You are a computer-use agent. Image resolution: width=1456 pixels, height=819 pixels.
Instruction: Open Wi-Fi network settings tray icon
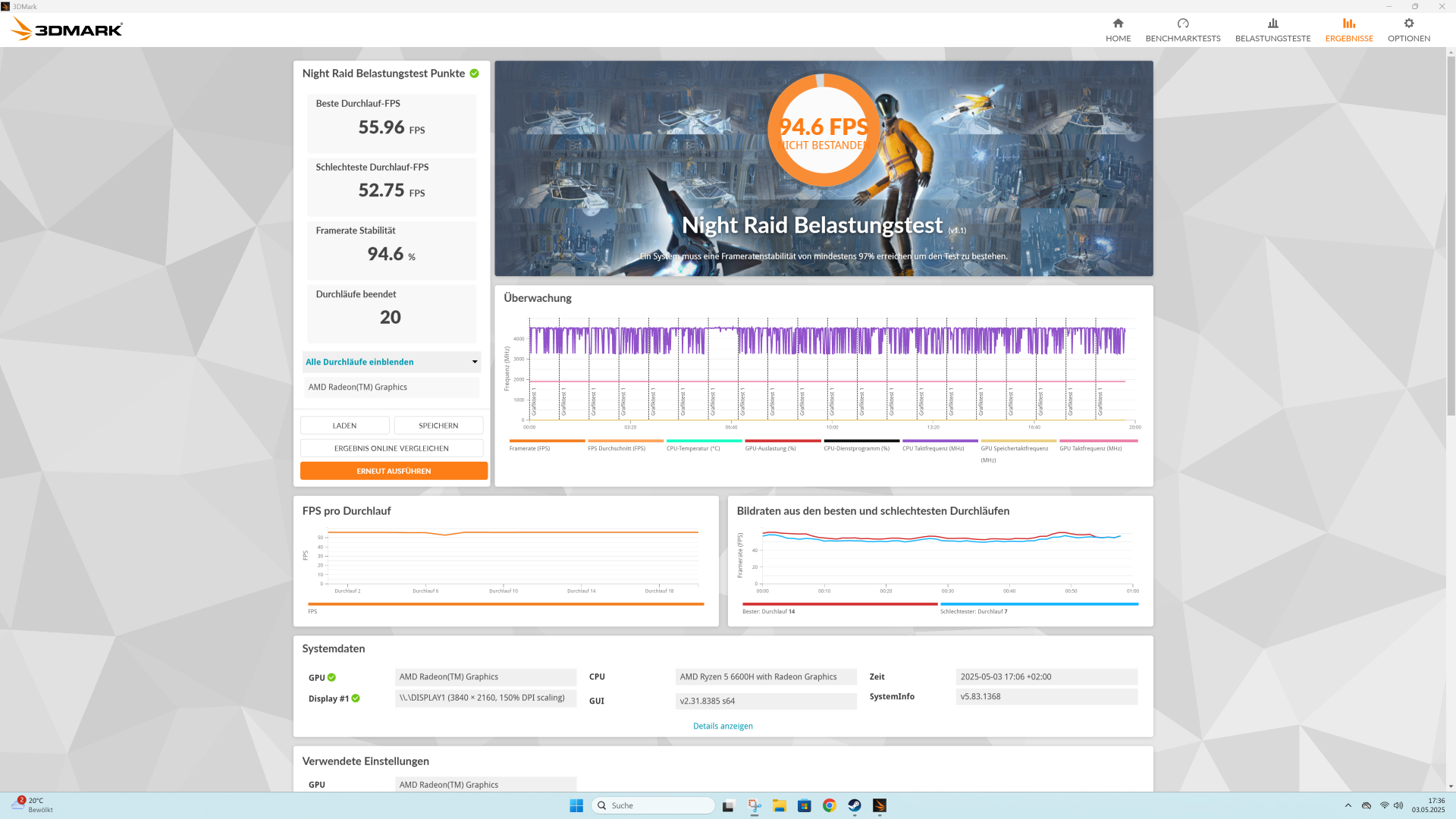(x=1385, y=805)
